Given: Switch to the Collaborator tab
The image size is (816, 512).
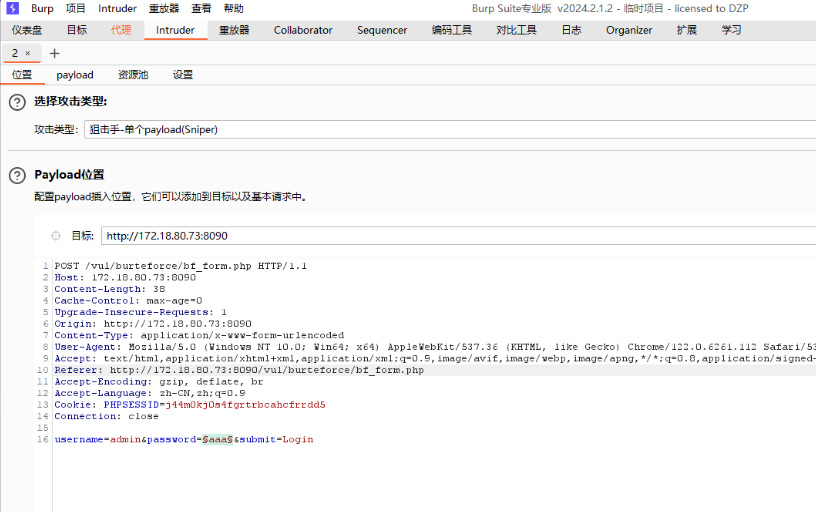Looking at the screenshot, I should tap(303, 30).
